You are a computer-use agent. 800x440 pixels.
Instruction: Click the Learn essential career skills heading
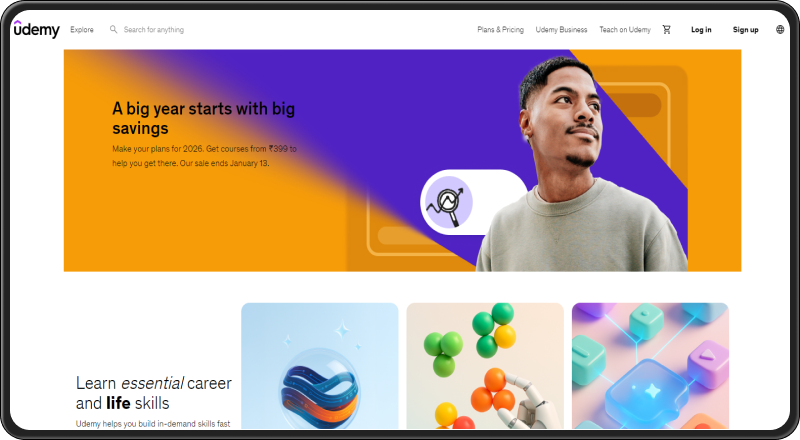(154, 393)
